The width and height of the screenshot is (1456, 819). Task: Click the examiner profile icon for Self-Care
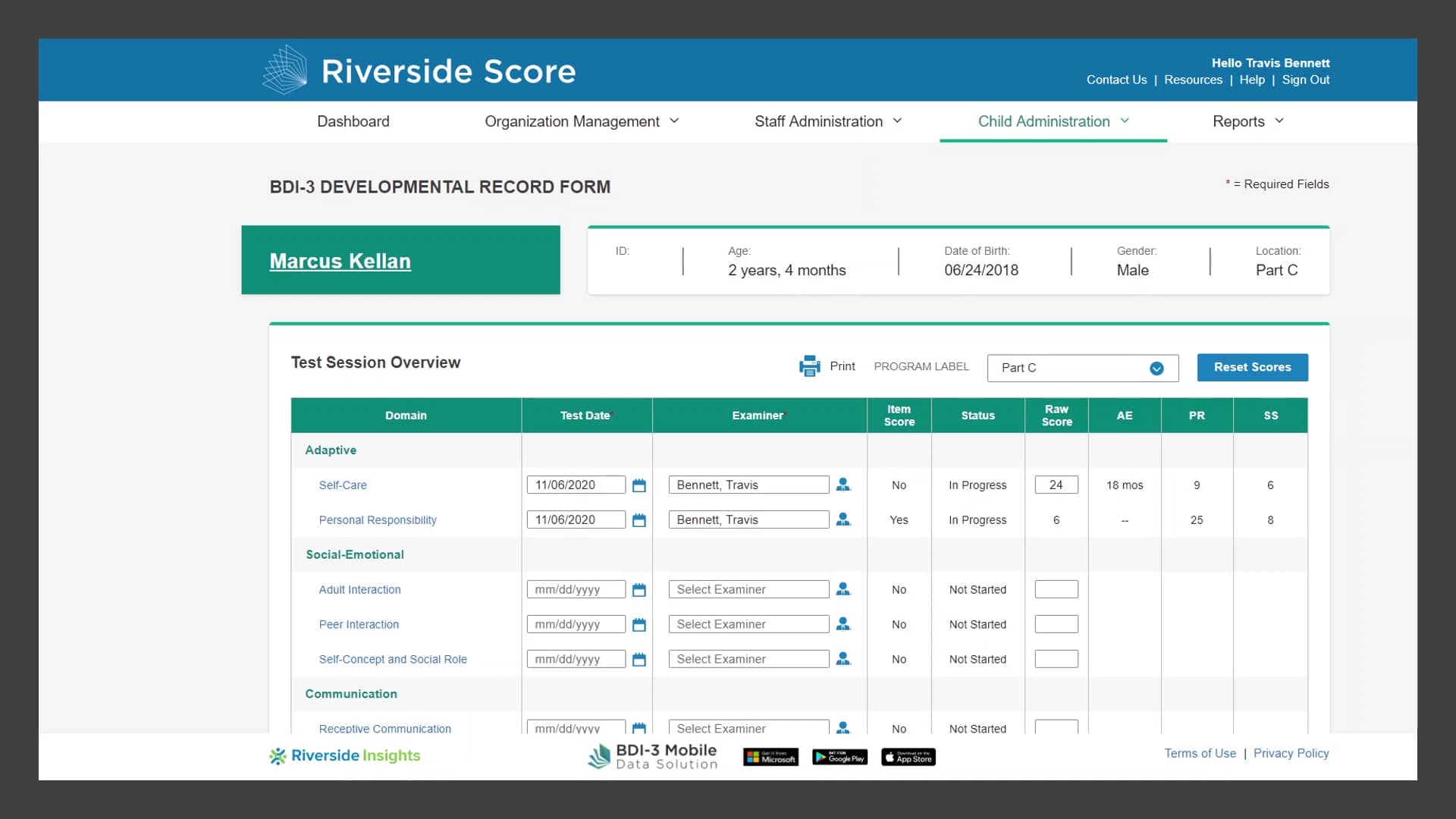pos(843,485)
